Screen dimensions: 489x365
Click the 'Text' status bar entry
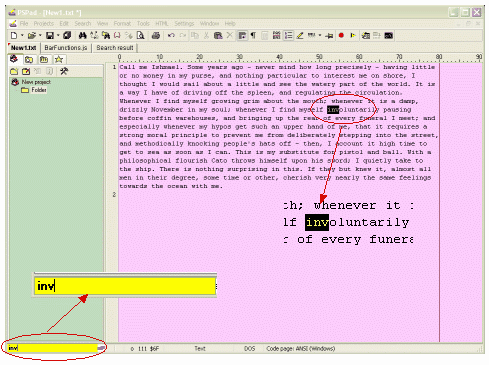point(200,349)
